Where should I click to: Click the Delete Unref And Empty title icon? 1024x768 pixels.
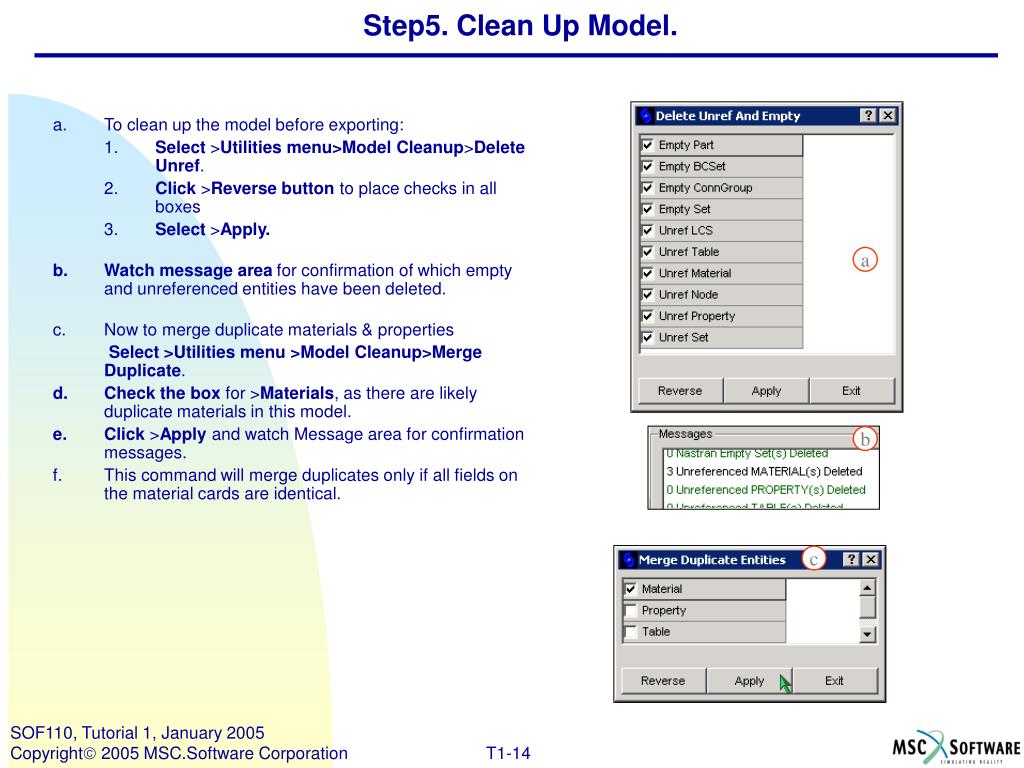tap(646, 116)
